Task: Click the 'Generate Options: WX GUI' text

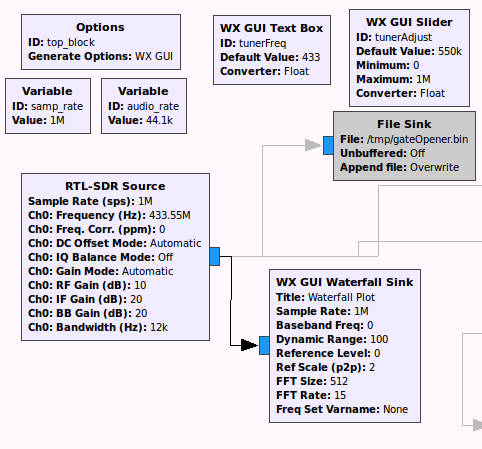Action: pyautogui.click(x=100, y=56)
